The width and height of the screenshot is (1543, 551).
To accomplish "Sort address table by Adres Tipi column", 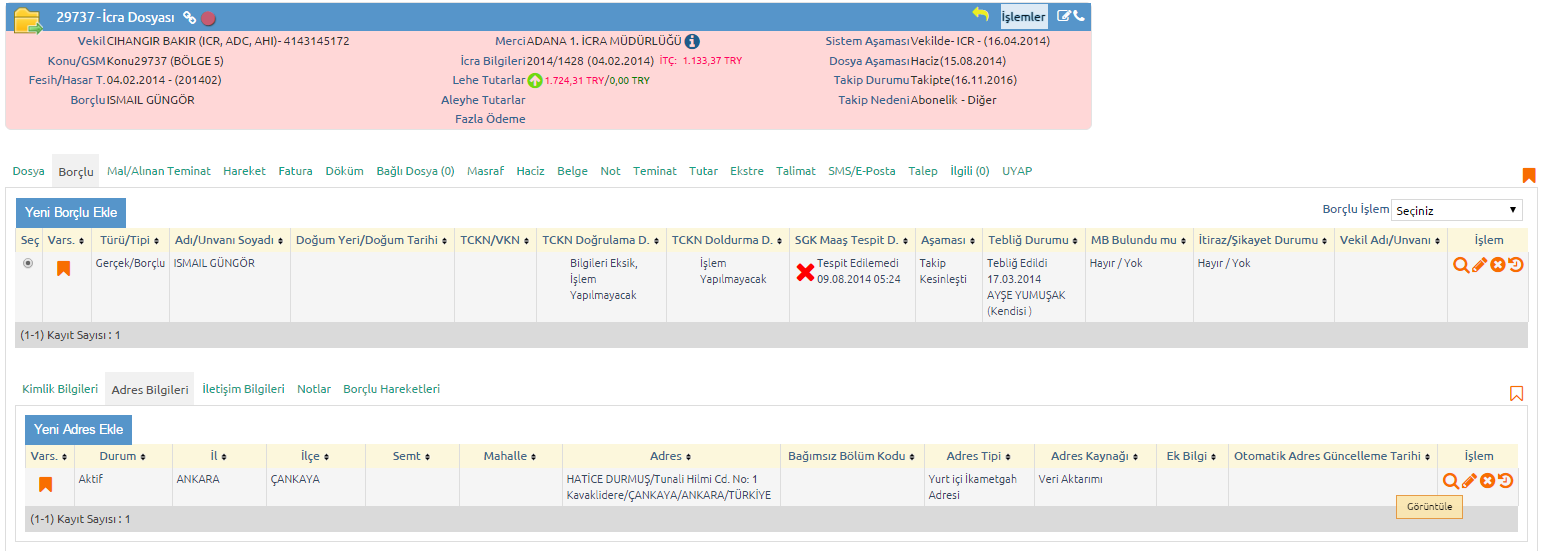I will (978, 456).
